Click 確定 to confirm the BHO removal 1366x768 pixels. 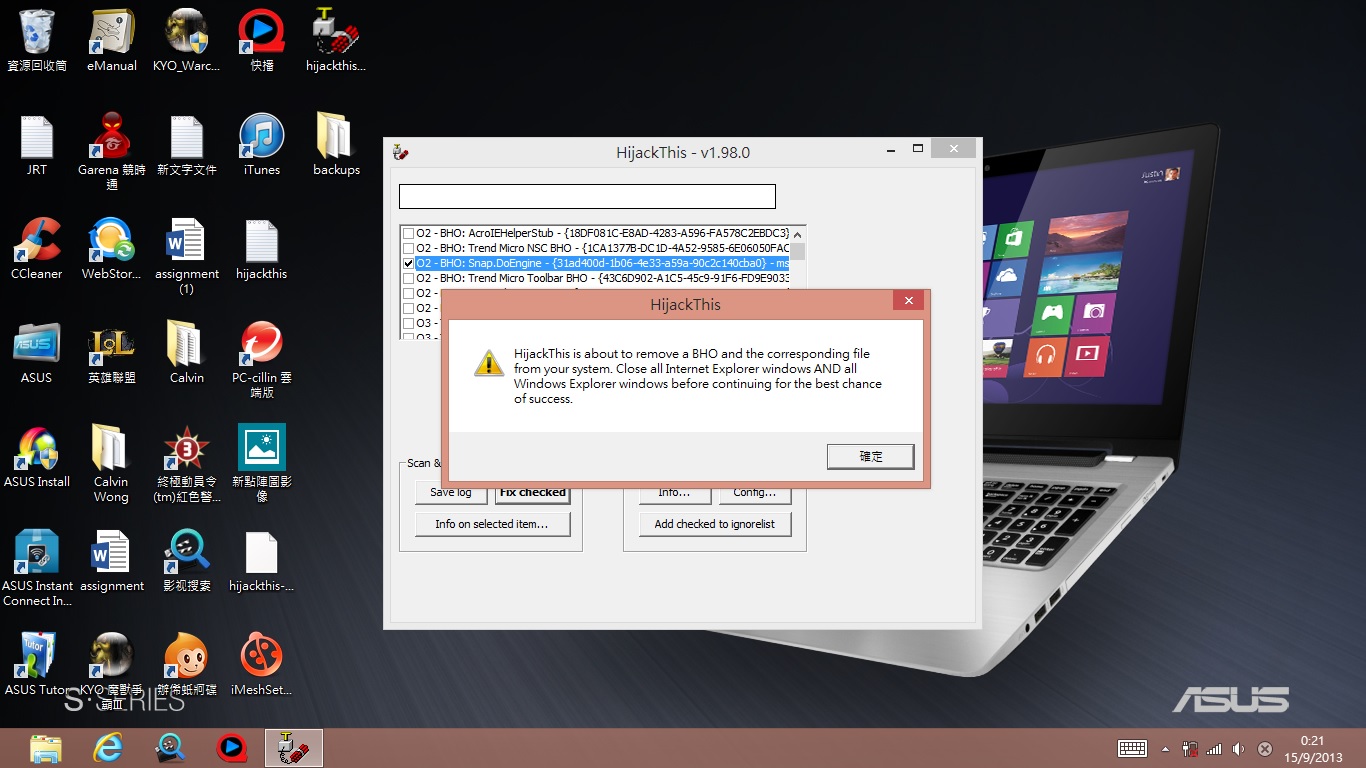point(871,456)
